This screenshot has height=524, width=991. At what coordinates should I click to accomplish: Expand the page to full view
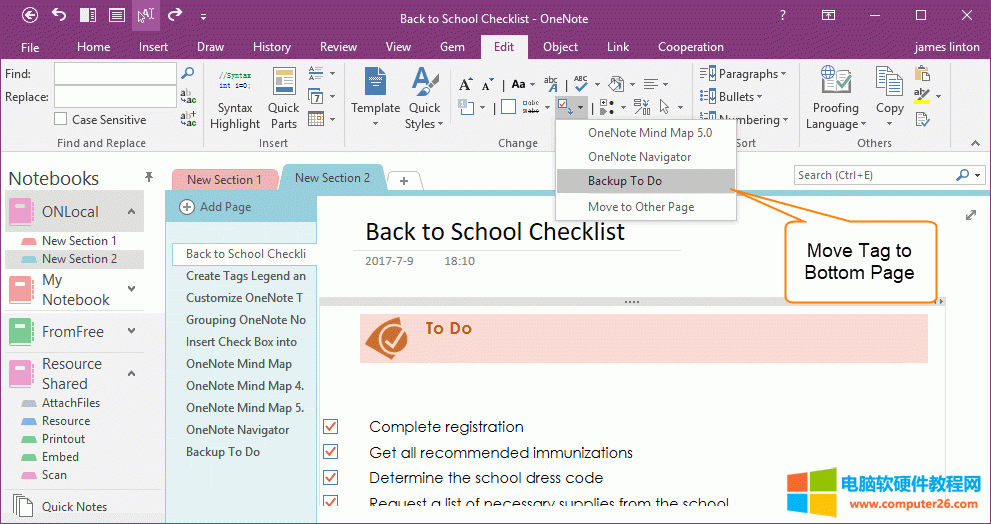pos(970,215)
